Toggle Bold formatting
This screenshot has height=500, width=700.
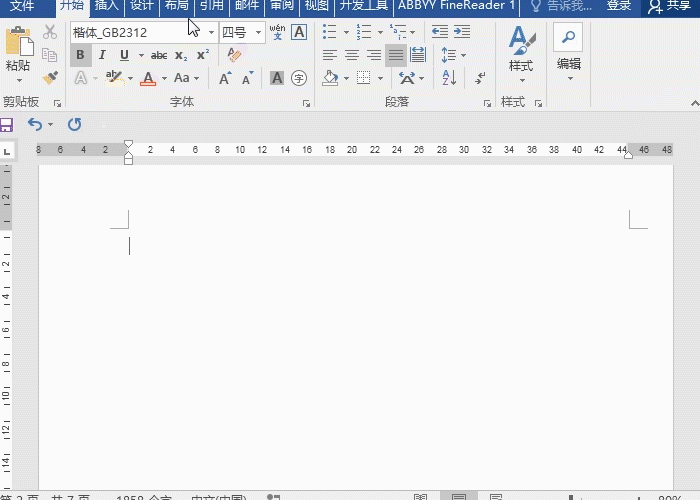(x=81, y=55)
